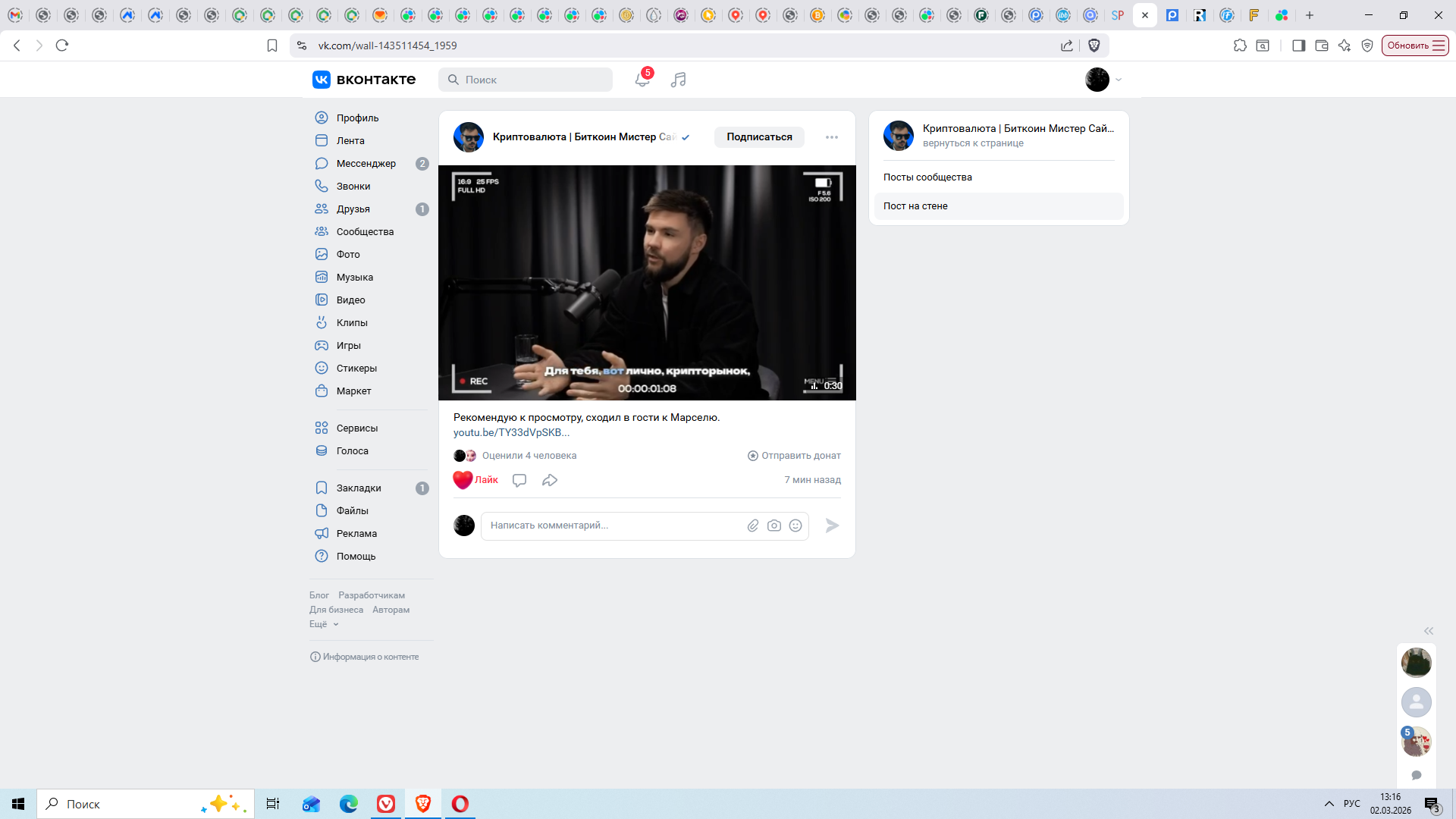Viewport: 1456px width, 819px height.
Task: Add a photo to comment
Action: tap(773, 526)
